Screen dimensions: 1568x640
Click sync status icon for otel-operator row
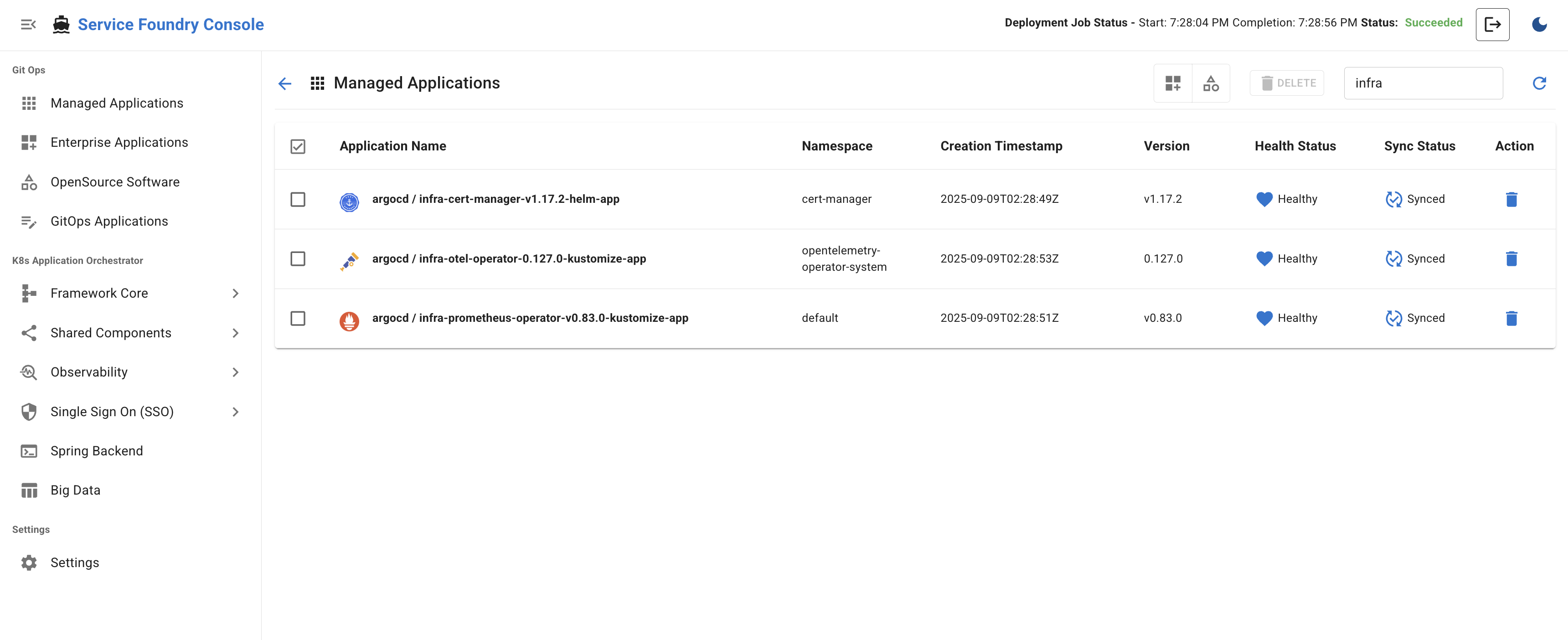coord(1393,259)
